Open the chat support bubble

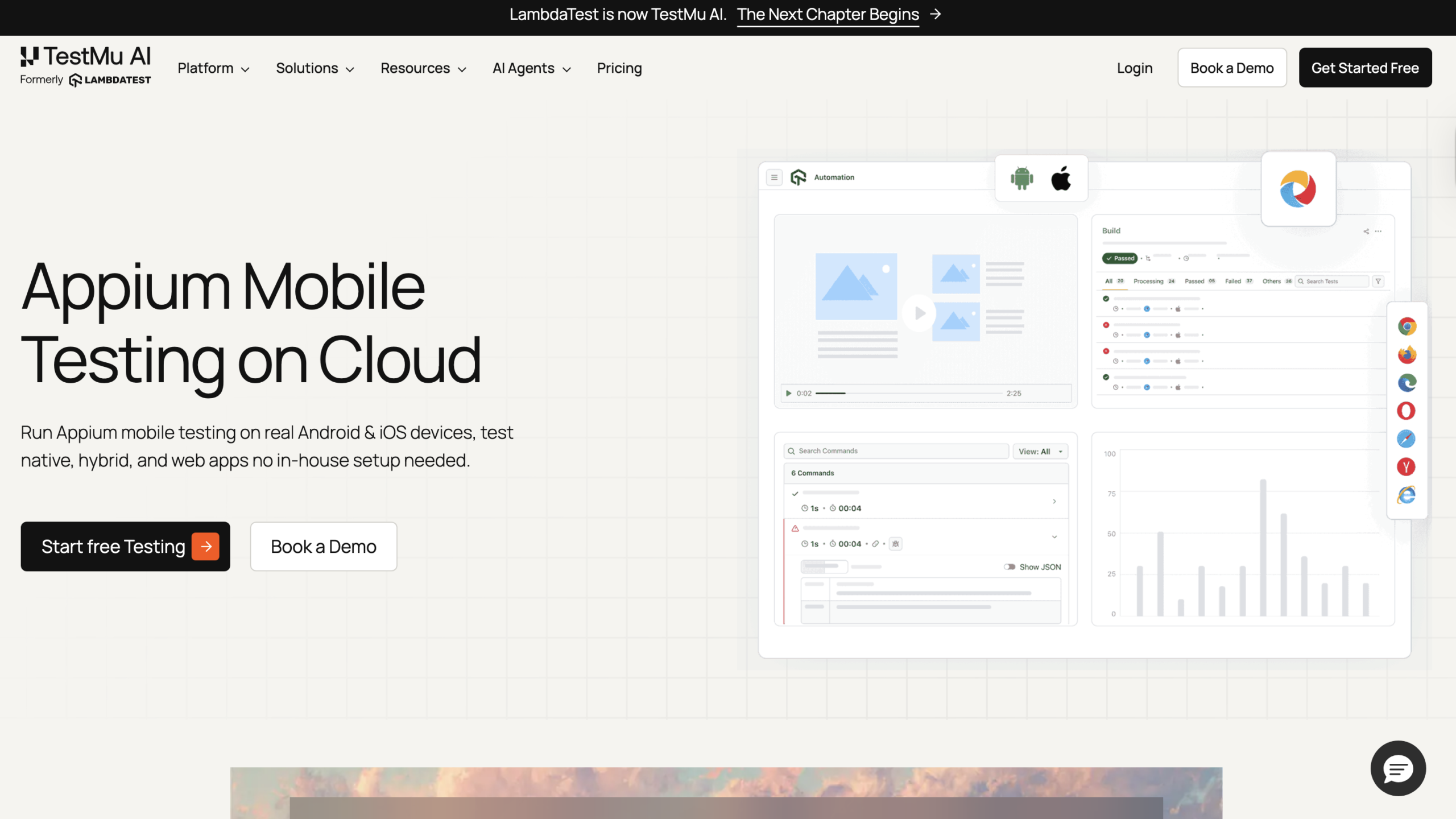1398,768
